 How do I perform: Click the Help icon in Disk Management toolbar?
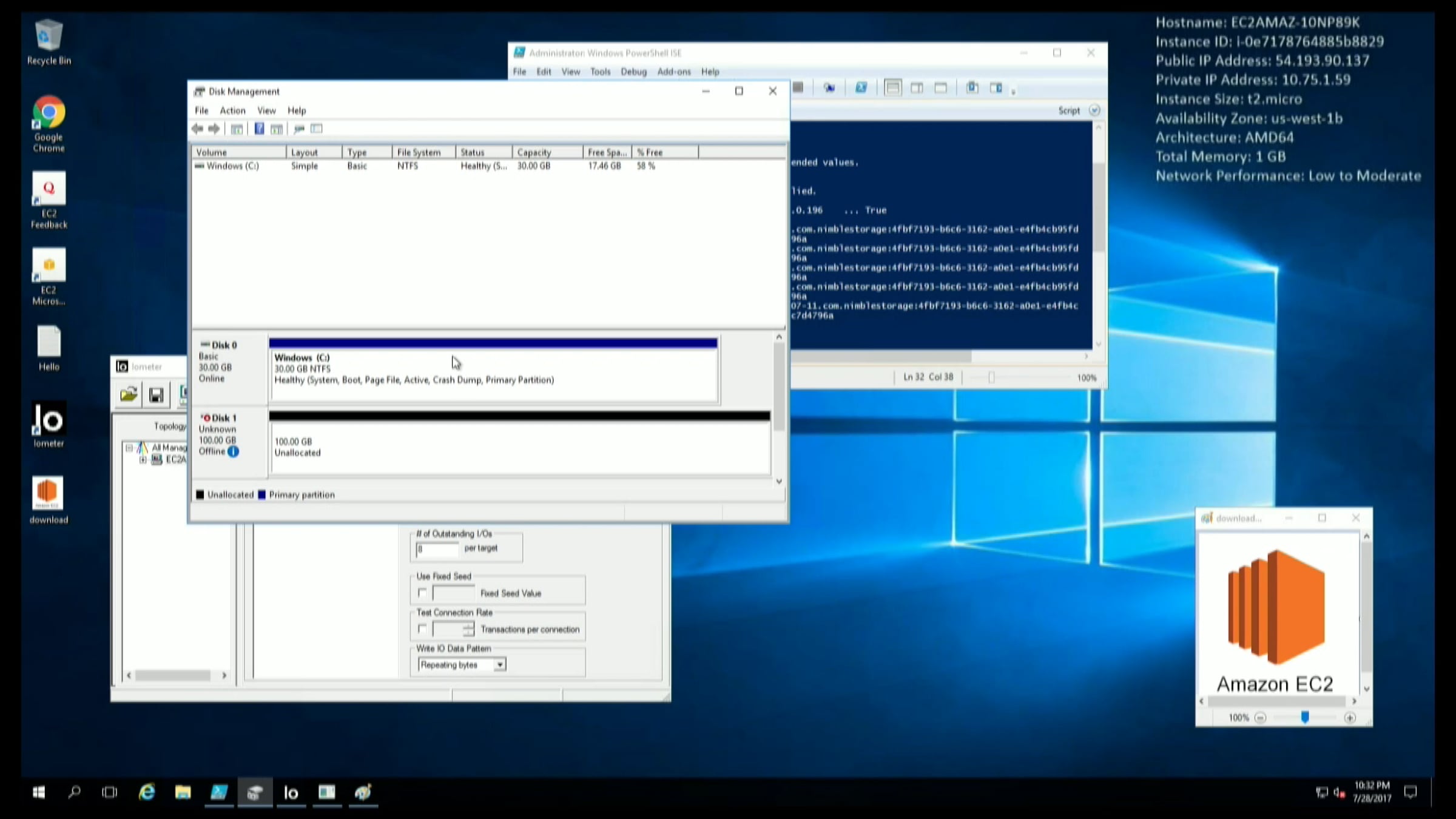259,129
